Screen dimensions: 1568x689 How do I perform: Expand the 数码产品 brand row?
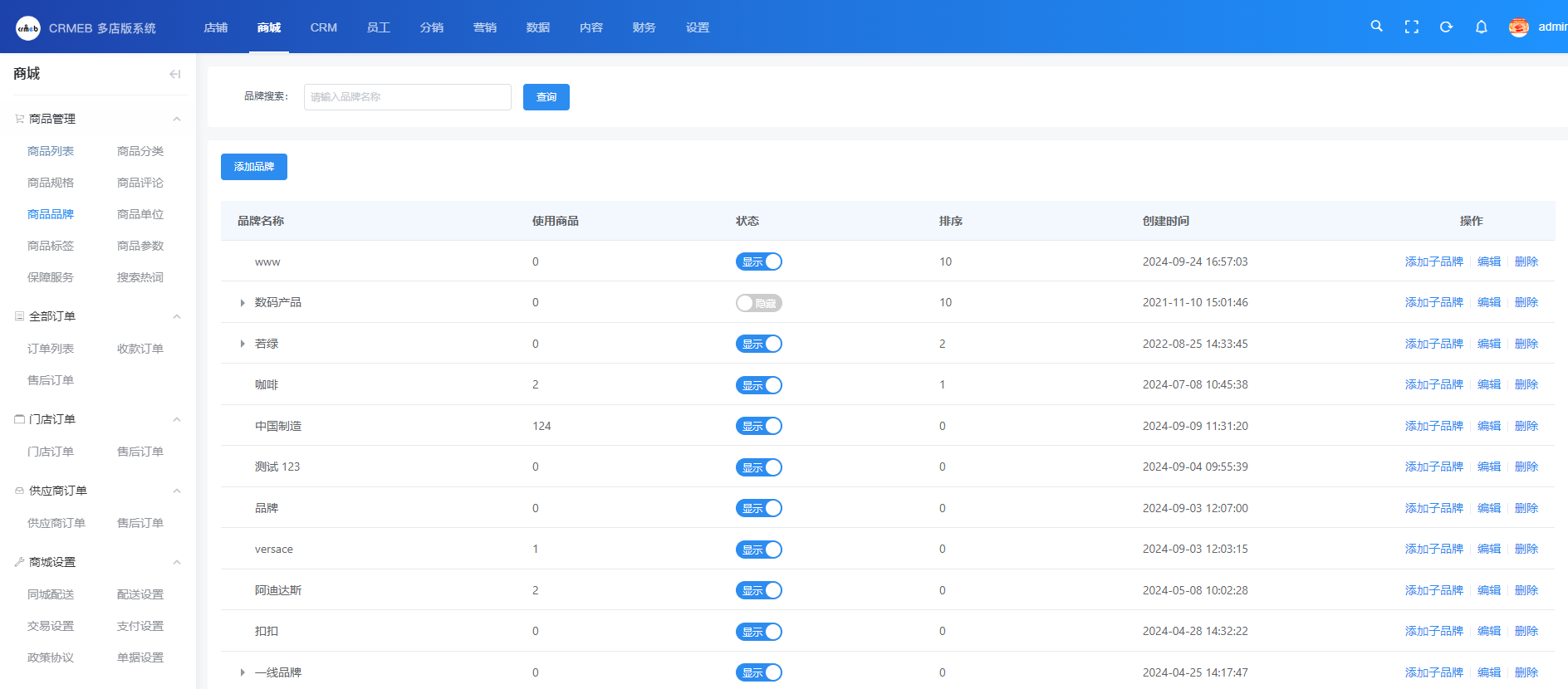point(243,303)
